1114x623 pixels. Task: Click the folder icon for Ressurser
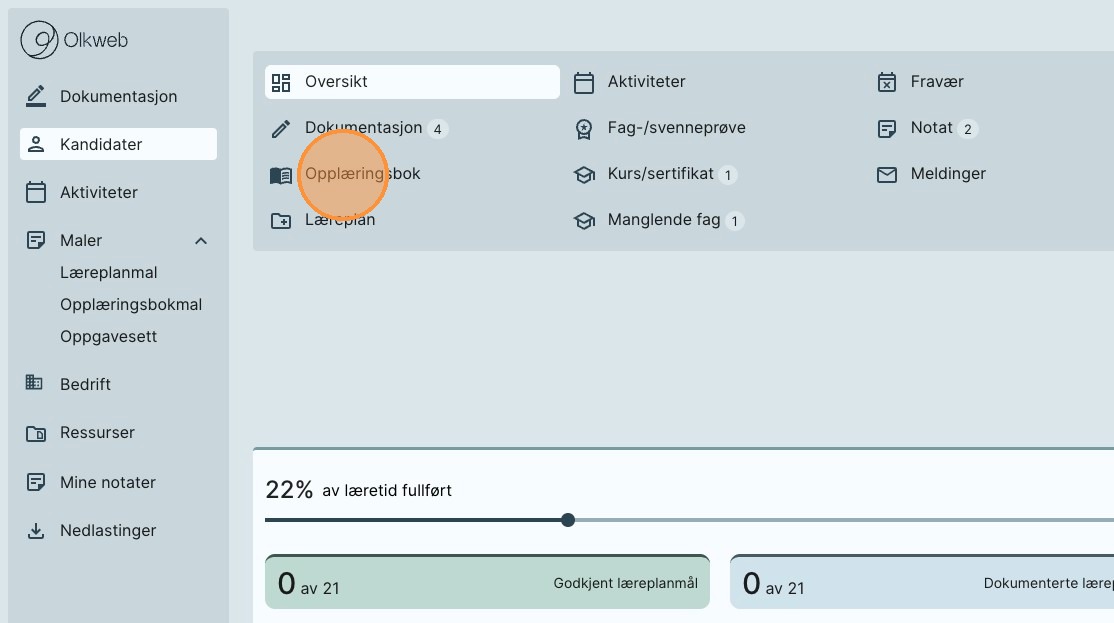tap(36, 433)
